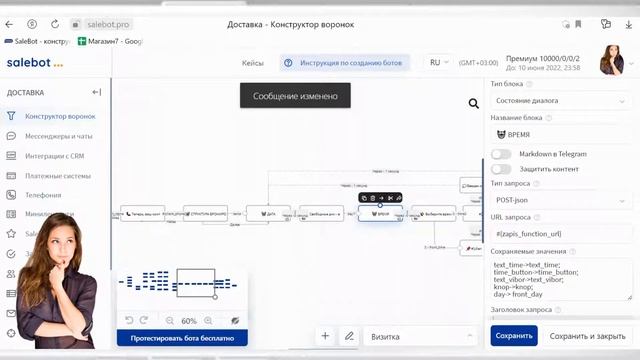This screenshot has width=640, height=360.
Task: Open the Кейсы link
Action: 253,63
